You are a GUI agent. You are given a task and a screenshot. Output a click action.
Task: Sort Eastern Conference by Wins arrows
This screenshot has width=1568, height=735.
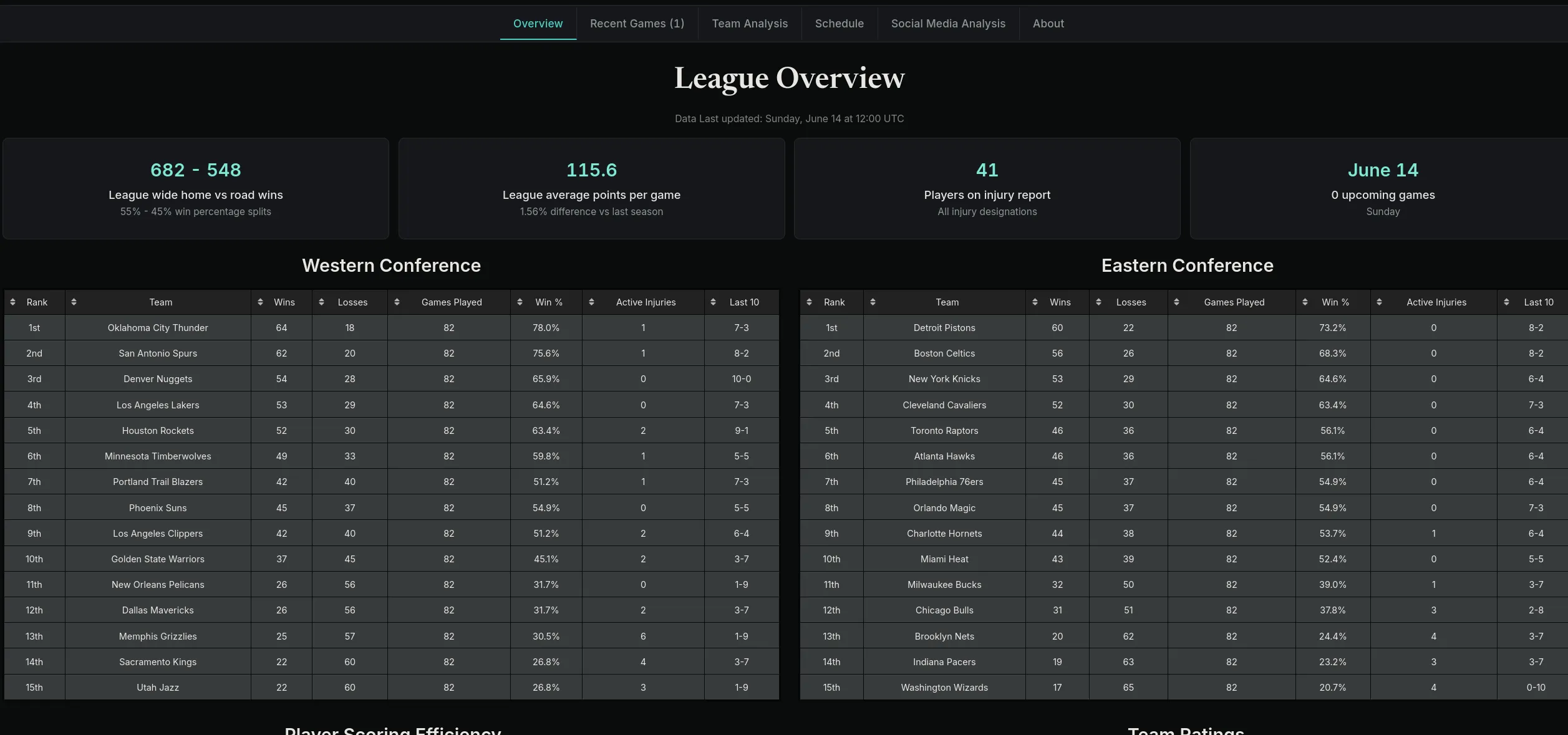click(x=1035, y=302)
